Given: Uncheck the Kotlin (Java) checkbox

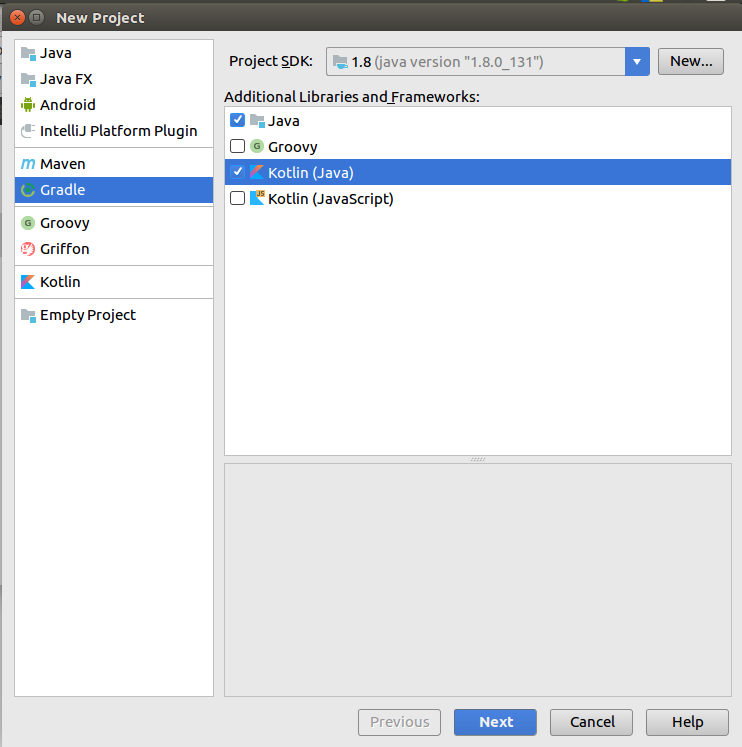Looking at the screenshot, I should (237, 172).
